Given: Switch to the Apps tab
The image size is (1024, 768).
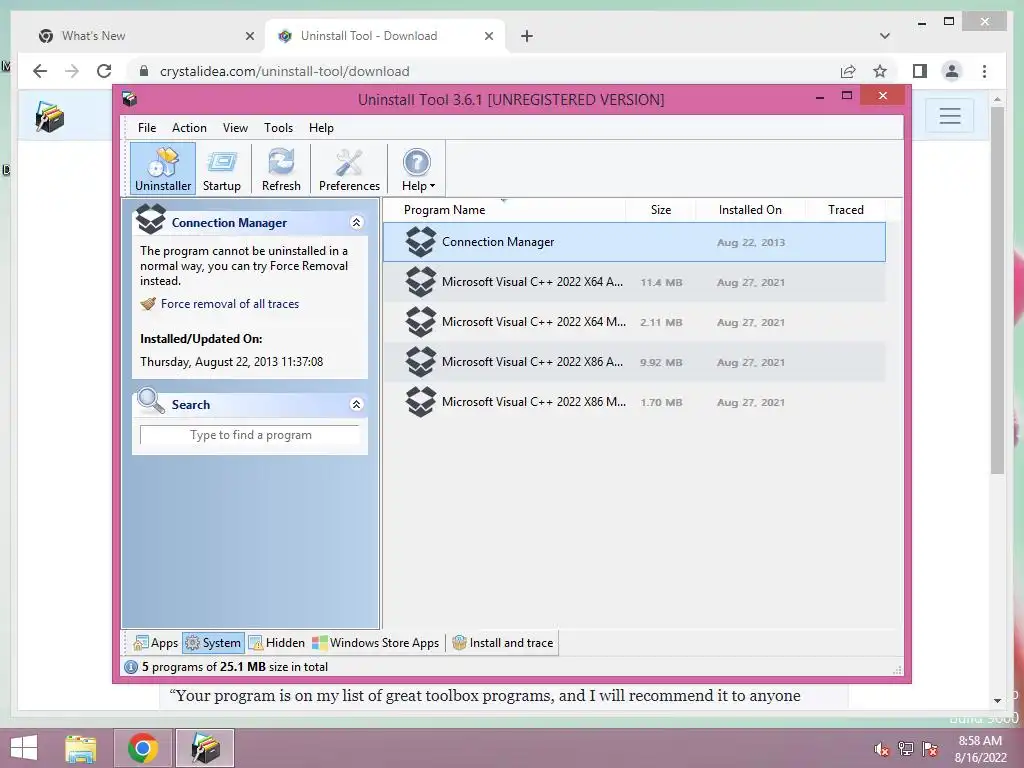Looking at the screenshot, I should 155,643.
